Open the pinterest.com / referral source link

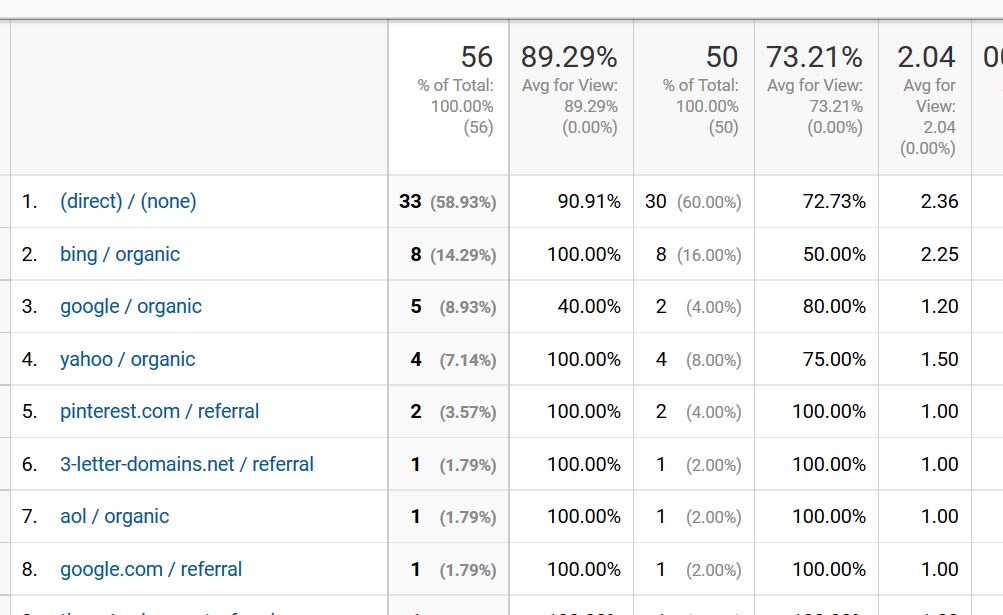coord(159,411)
